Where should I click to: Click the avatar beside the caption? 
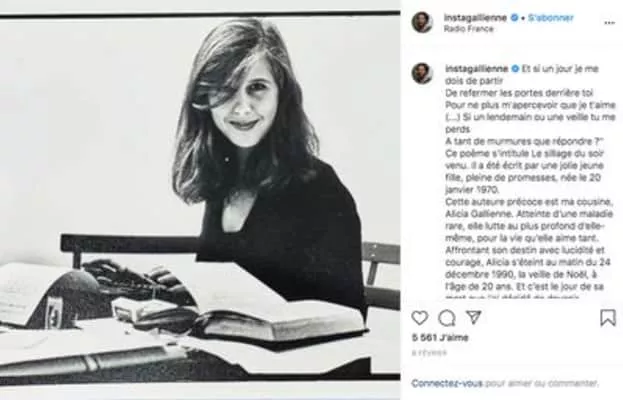pyautogui.click(x=422, y=73)
